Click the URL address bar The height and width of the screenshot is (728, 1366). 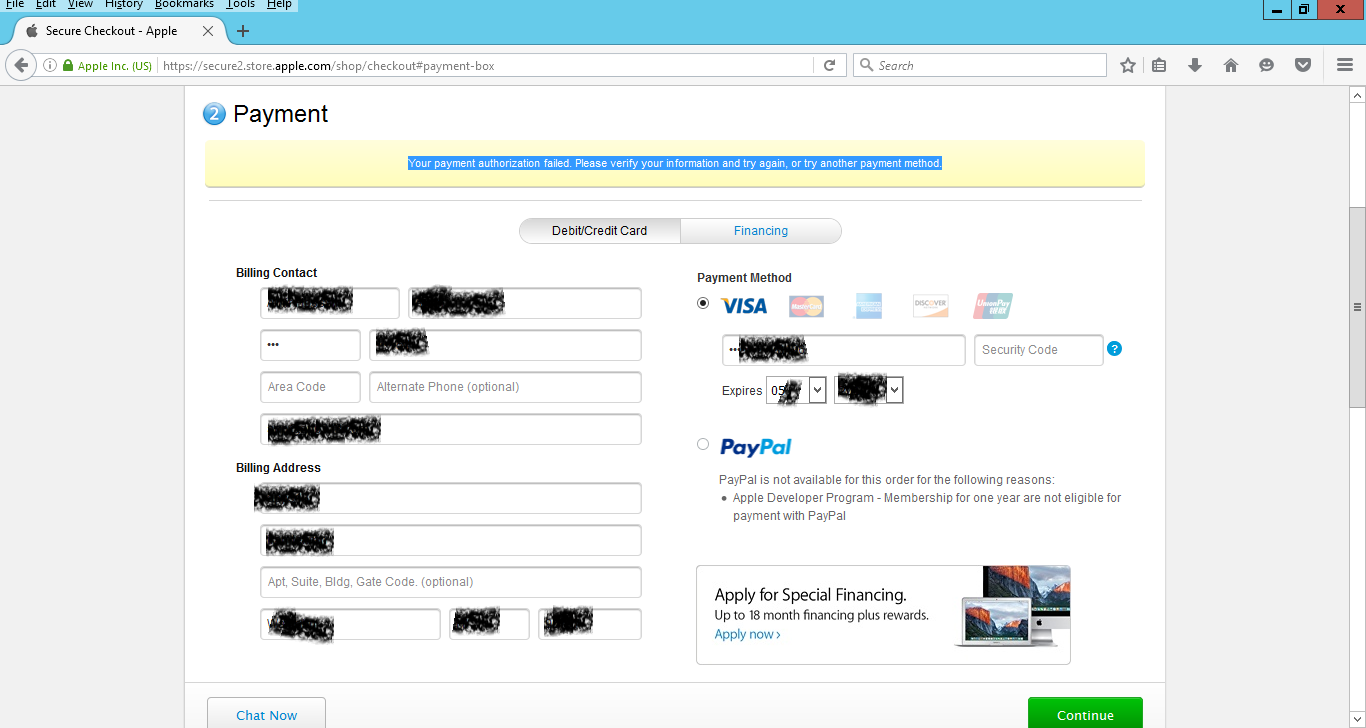pyautogui.click(x=485, y=66)
